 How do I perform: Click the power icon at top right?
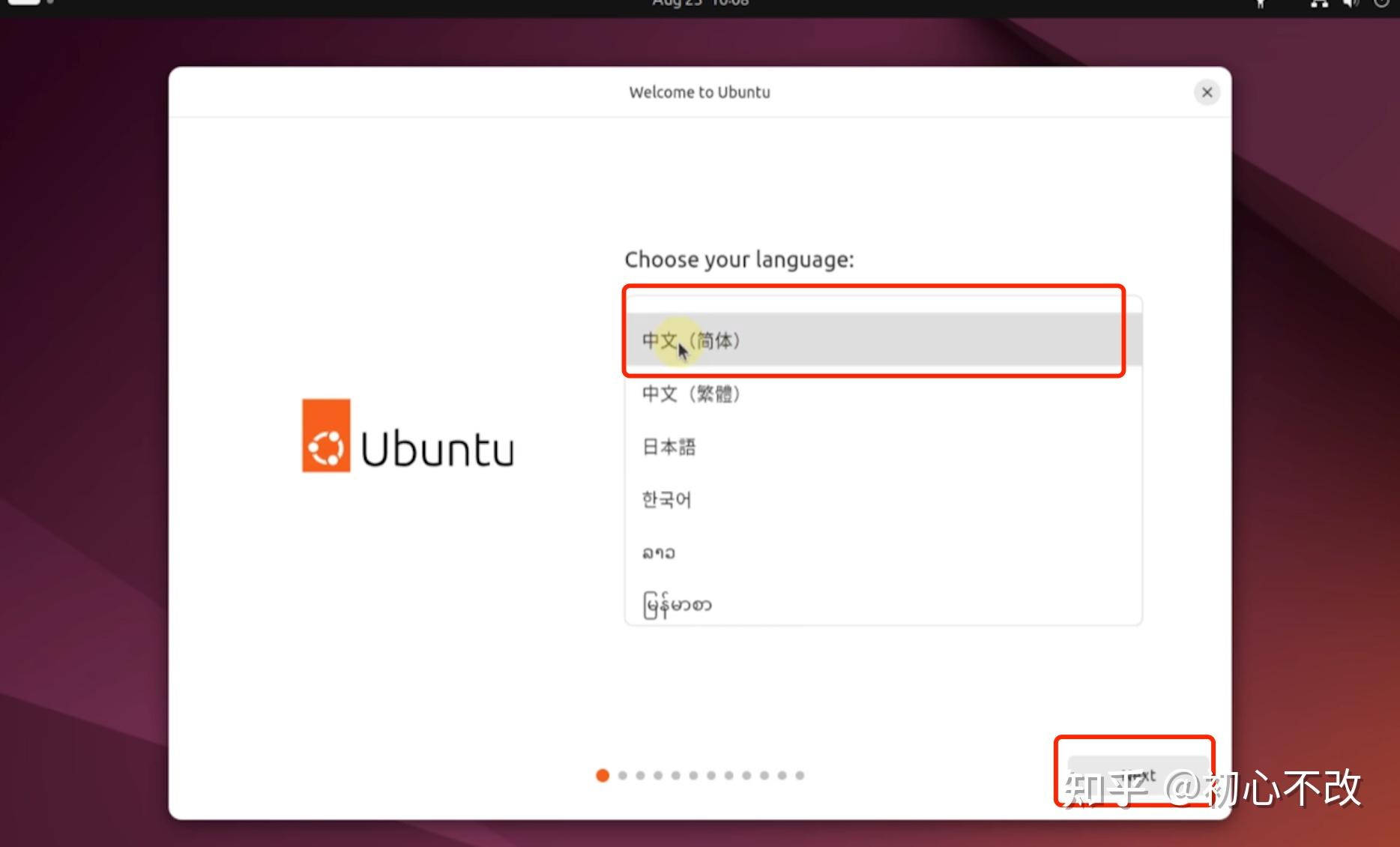[x=1381, y=4]
